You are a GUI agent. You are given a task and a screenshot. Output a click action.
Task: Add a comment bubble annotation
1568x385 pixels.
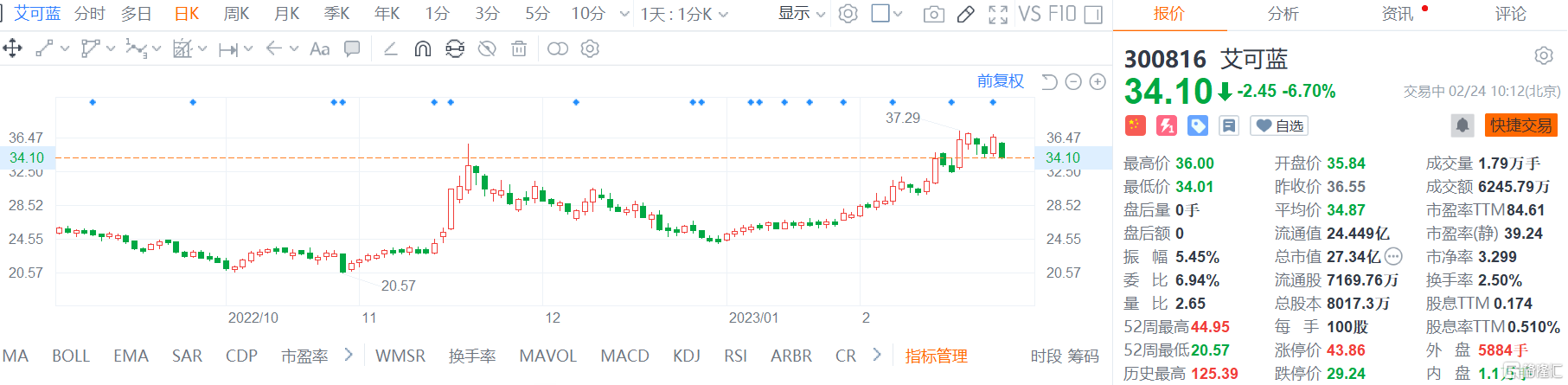point(352,48)
